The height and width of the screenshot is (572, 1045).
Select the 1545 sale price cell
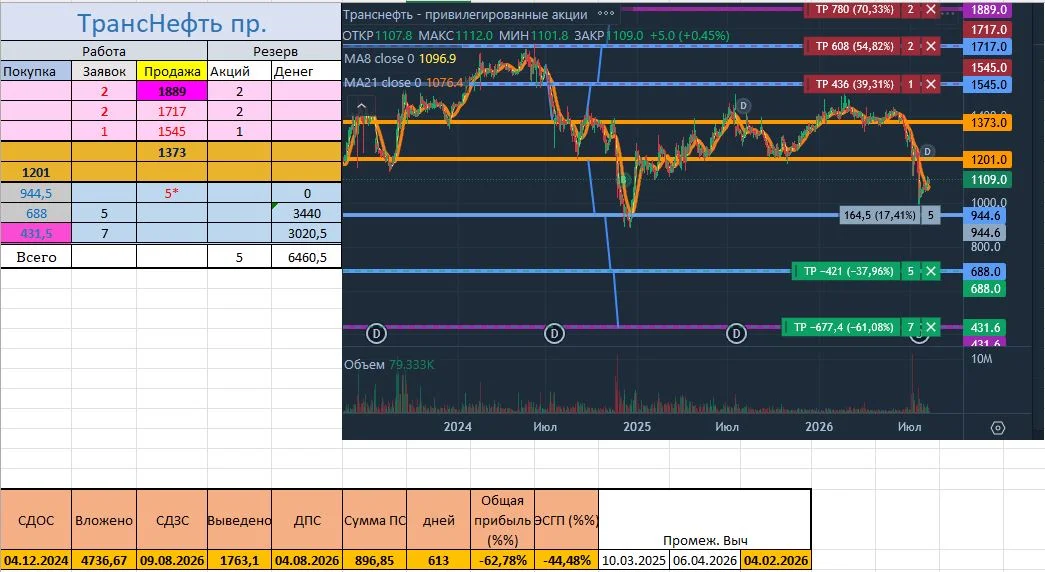pyautogui.click(x=172, y=131)
